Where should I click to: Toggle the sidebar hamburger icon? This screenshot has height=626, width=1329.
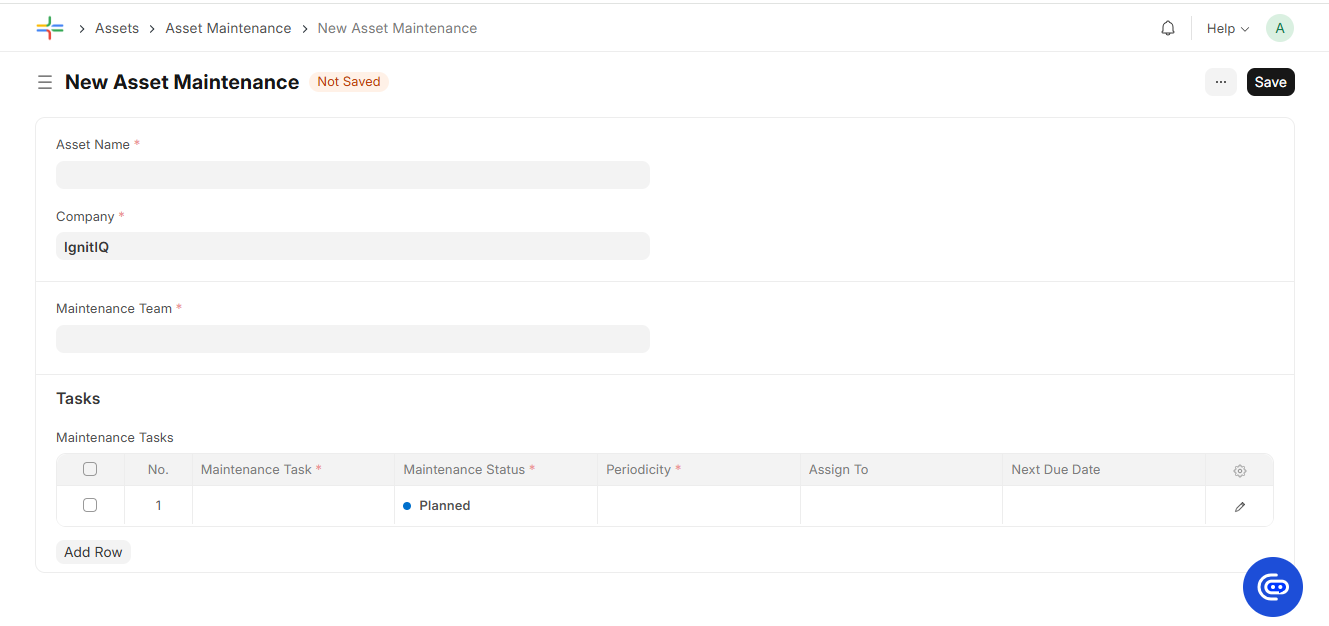(x=45, y=82)
